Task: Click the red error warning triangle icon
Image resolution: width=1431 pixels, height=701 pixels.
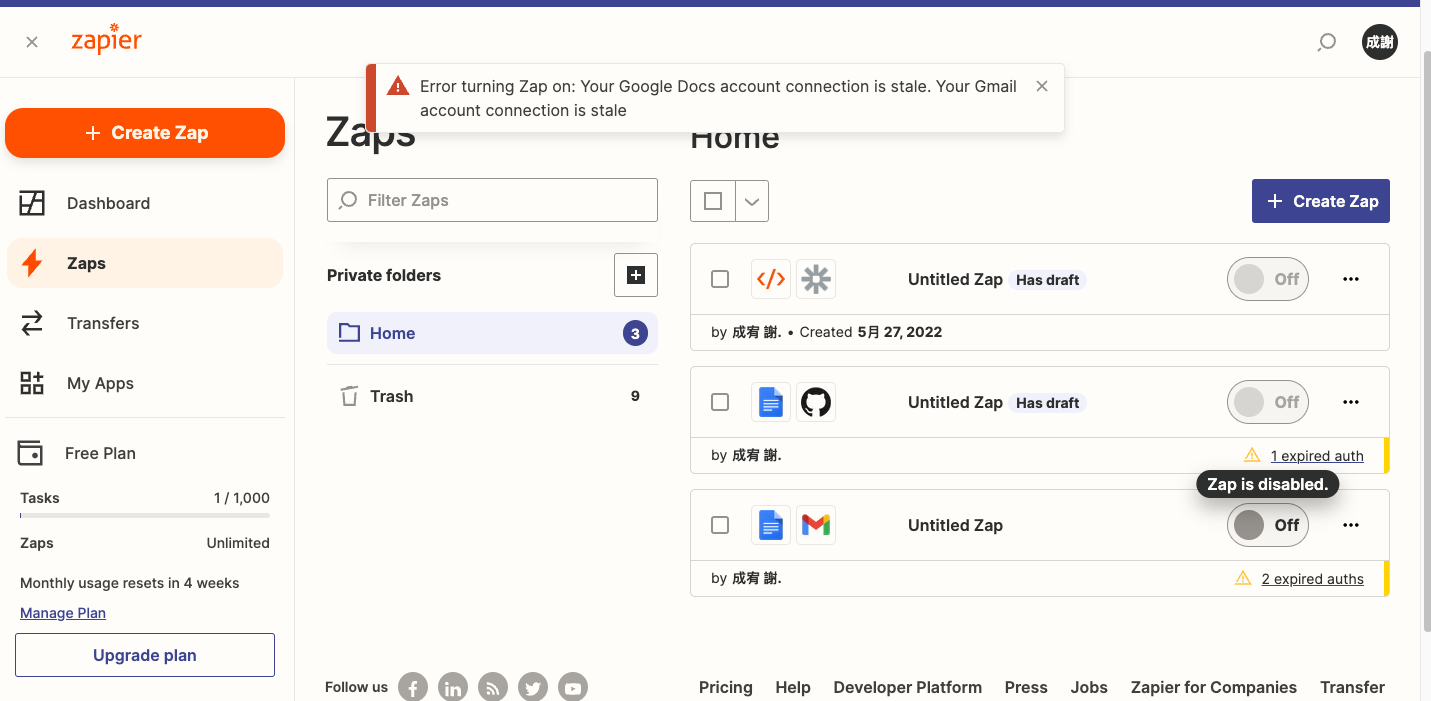Action: 398,86
